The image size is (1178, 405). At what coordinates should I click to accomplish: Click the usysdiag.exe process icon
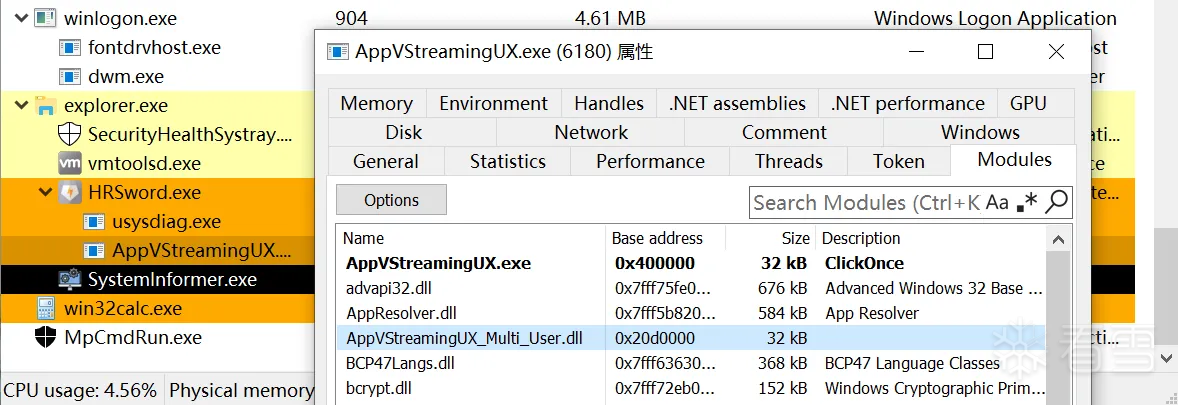95,221
